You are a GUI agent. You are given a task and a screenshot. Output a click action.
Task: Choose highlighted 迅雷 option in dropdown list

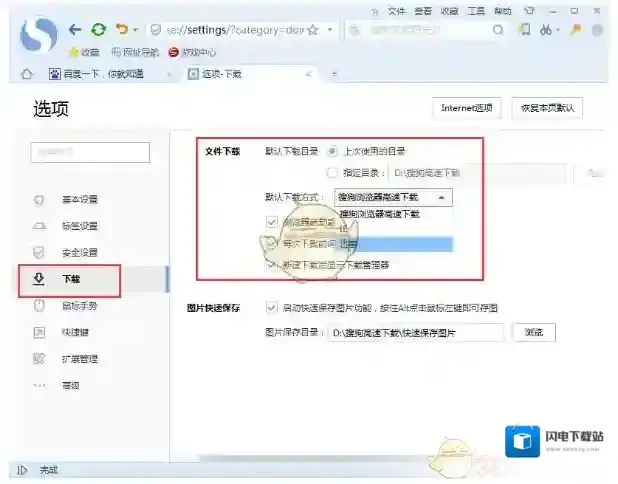point(393,244)
